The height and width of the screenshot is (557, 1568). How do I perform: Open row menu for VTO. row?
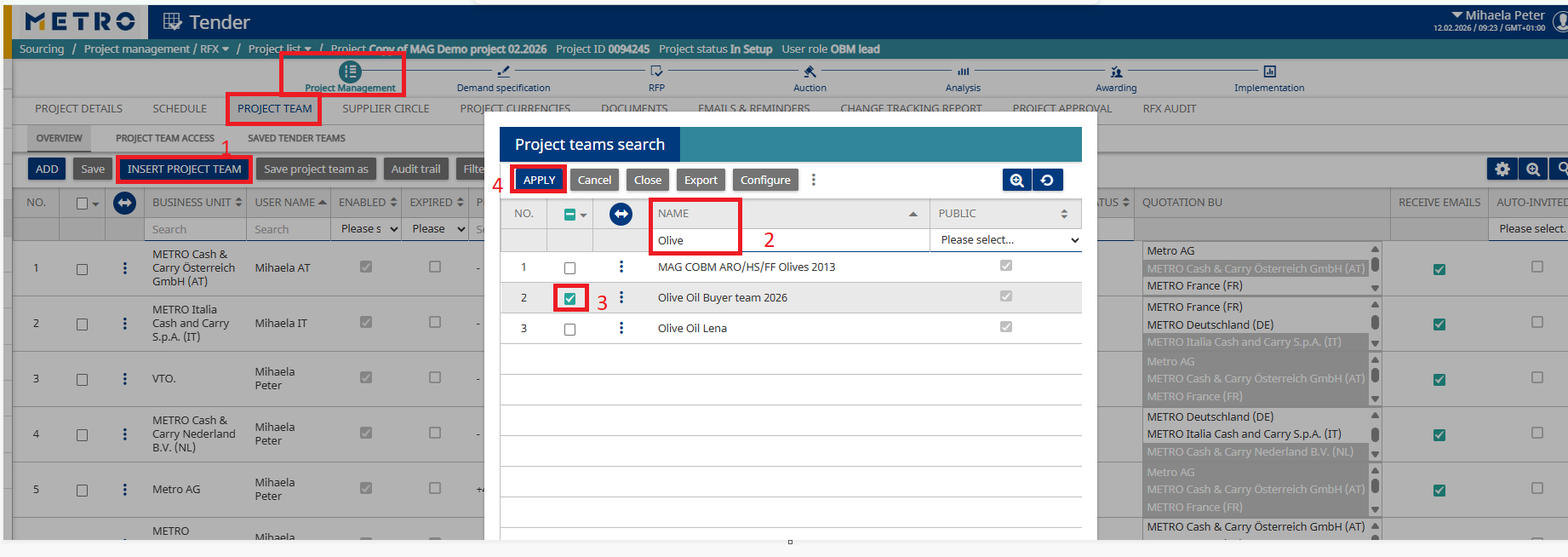[x=124, y=379]
